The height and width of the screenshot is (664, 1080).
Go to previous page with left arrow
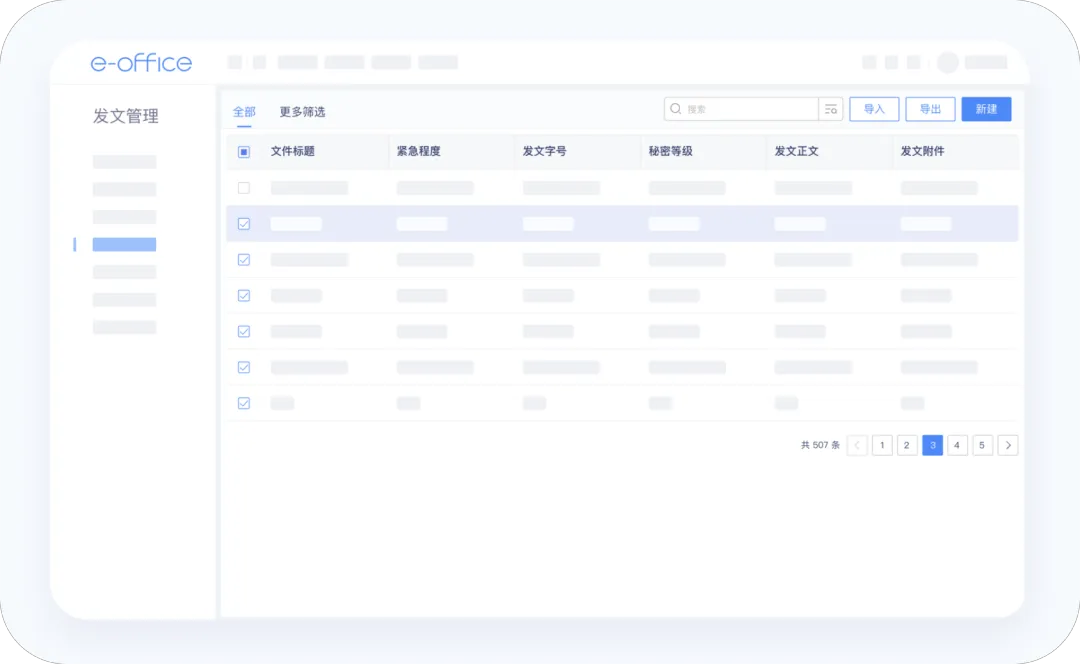click(x=857, y=445)
